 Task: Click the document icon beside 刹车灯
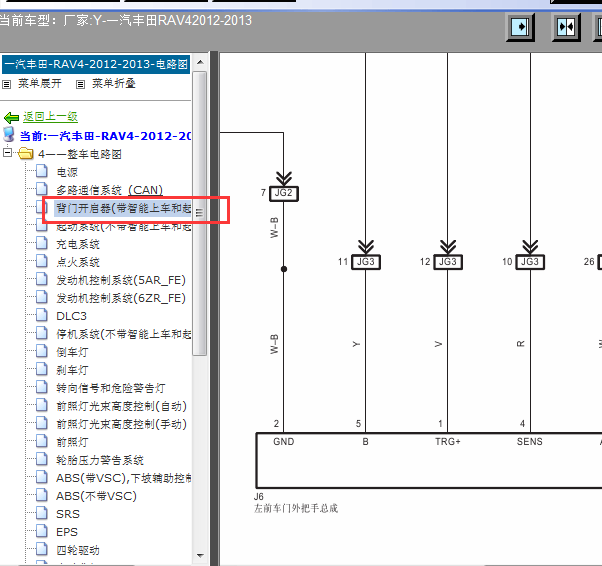[x=42, y=369]
